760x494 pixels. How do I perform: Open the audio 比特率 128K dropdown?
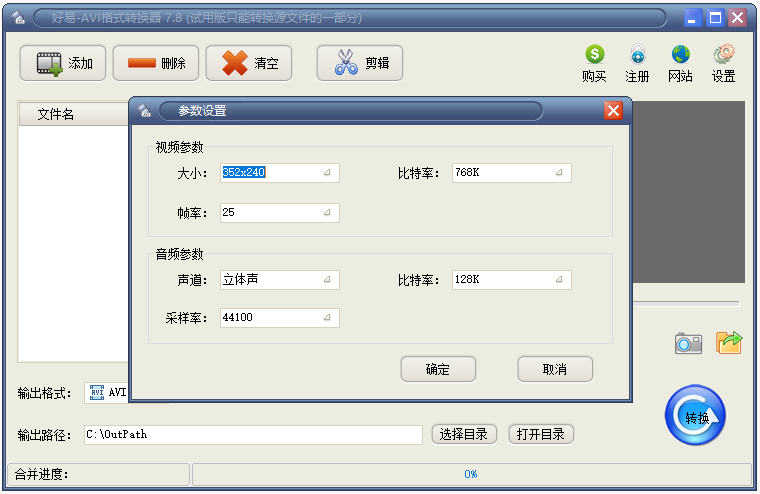point(512,280)
